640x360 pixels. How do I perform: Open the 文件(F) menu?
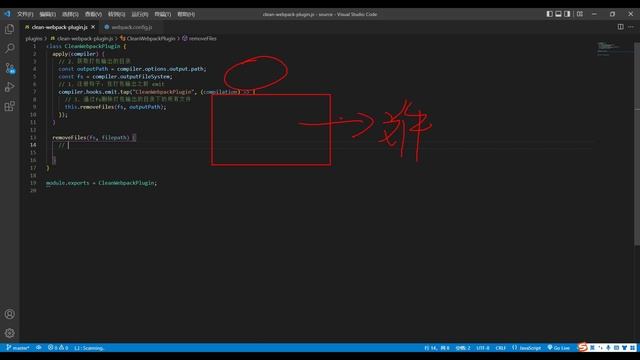tap(25, 14)
